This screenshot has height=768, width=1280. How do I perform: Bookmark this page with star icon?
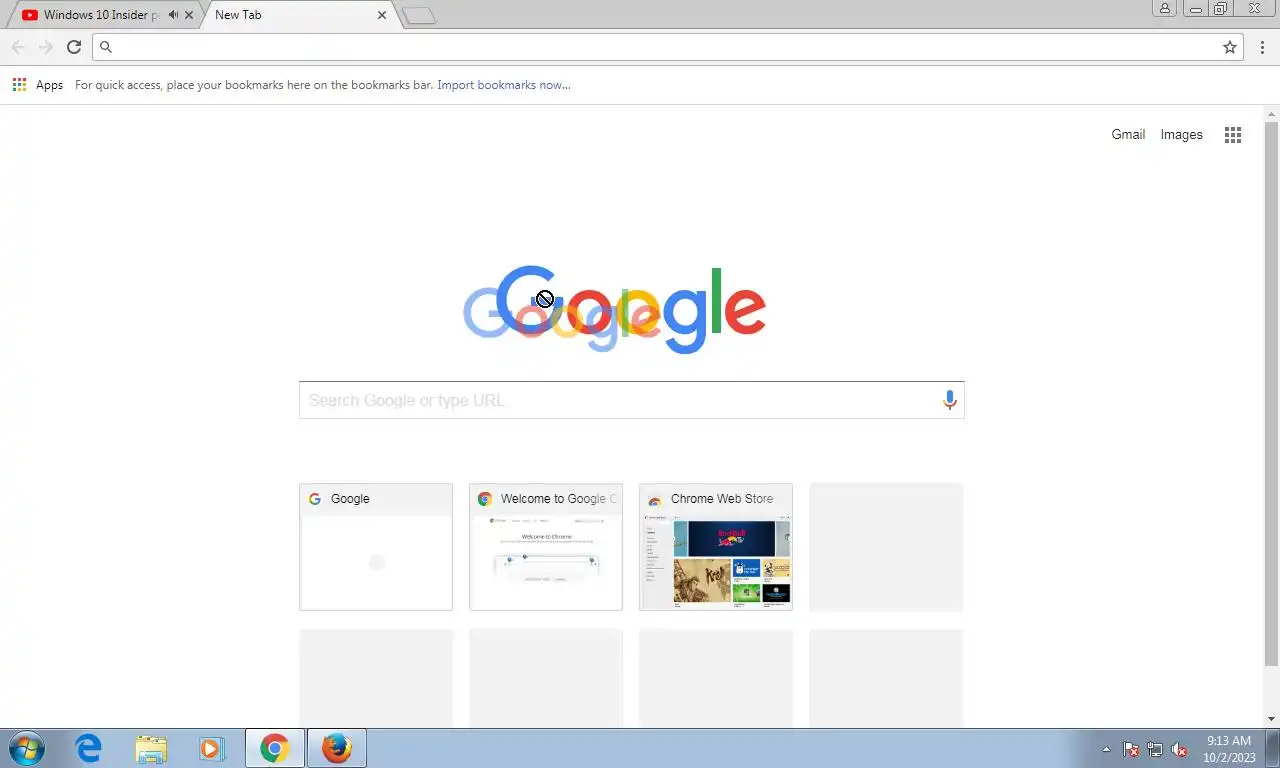pyautogui.click(x=1230, y=47)
